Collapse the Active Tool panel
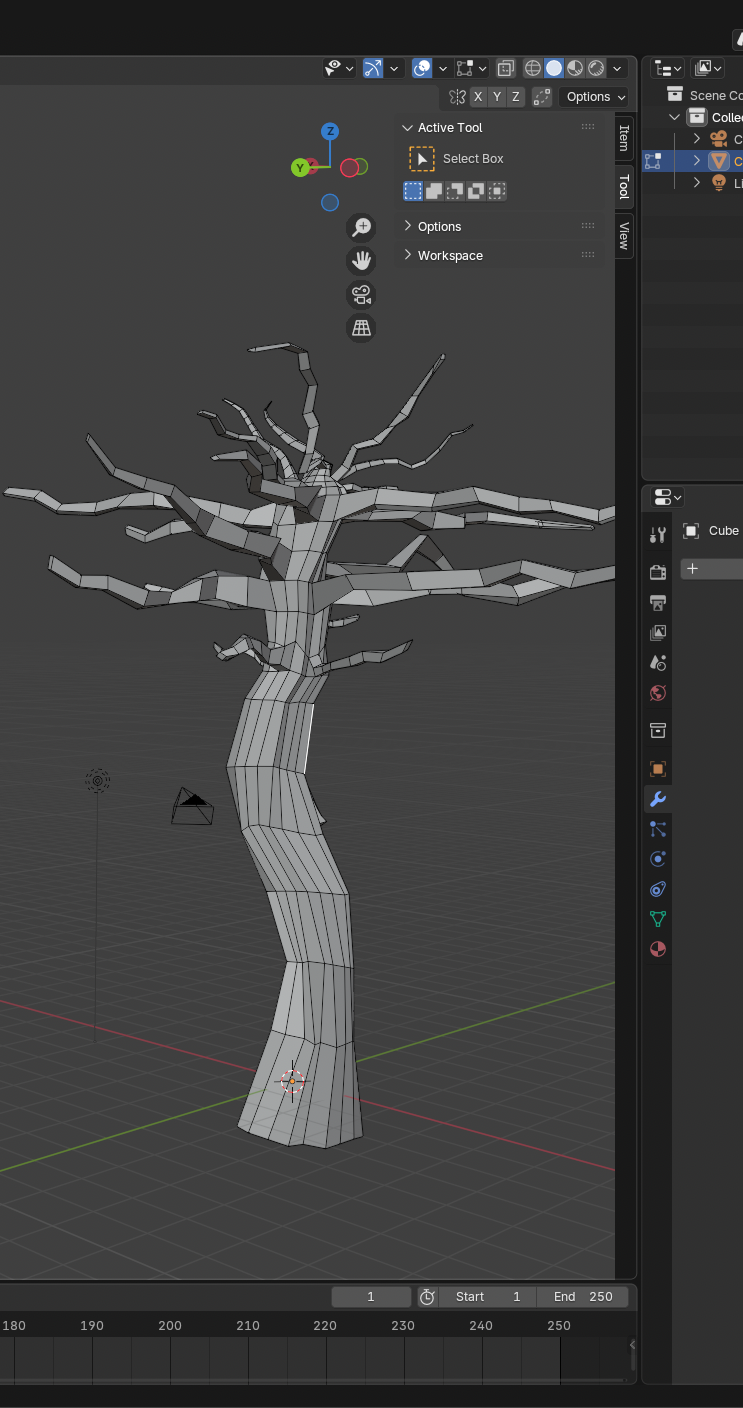Viewport: 743px width, 1408px height. pos(407,128)
